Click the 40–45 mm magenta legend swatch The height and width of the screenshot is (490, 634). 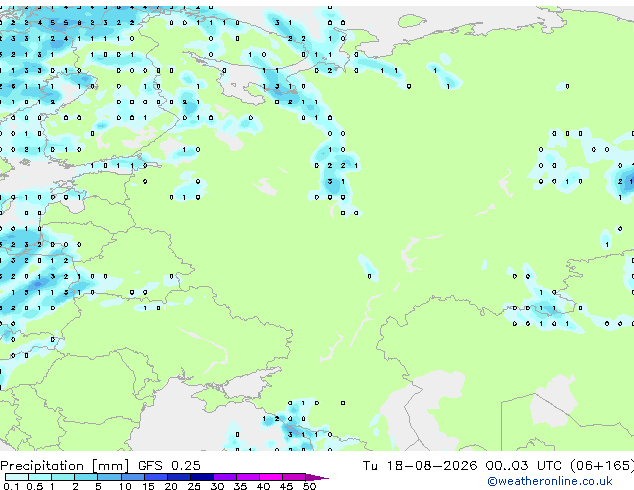click(271, 477)
